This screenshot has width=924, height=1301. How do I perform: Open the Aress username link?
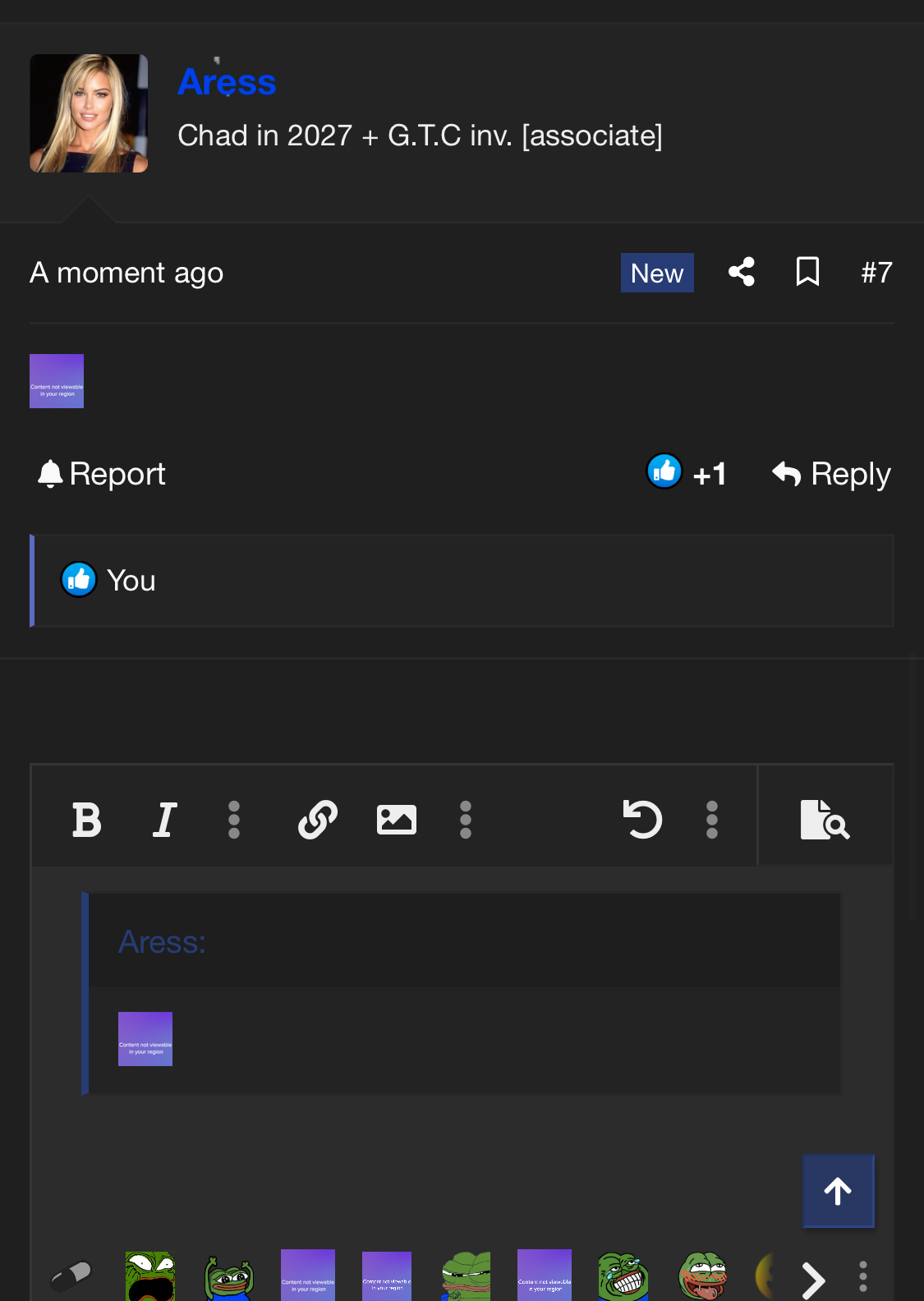coord(227,82)
